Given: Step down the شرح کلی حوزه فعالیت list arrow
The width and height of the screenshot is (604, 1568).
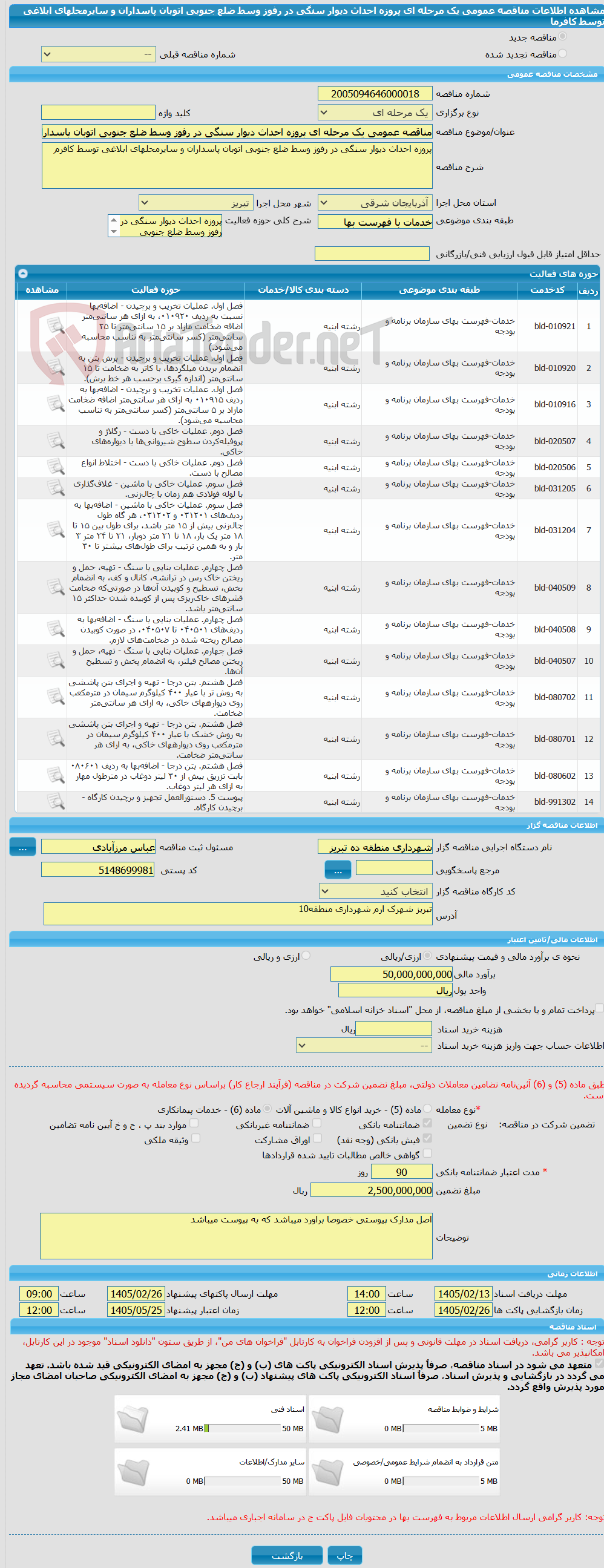Looking at the screenshot, I should 114,232.
